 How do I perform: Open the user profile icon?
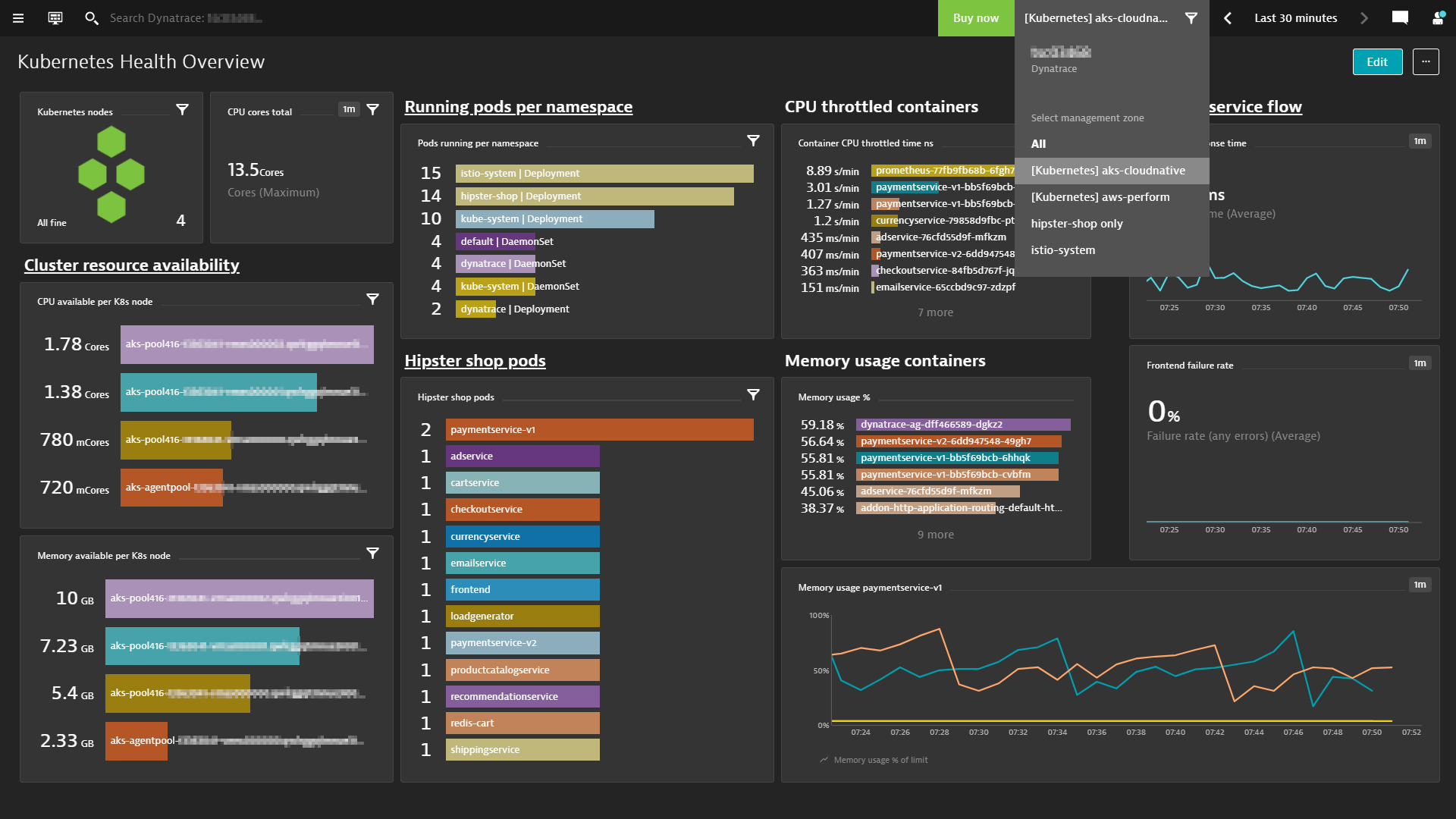1437,18
